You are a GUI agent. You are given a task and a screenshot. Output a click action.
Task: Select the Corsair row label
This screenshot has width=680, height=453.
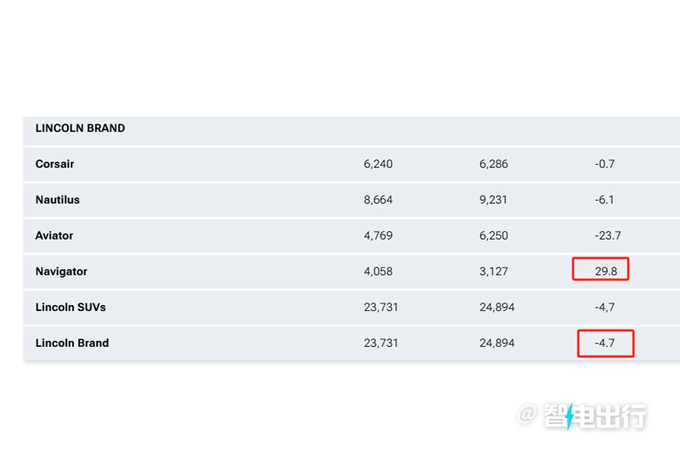[55, 164]
